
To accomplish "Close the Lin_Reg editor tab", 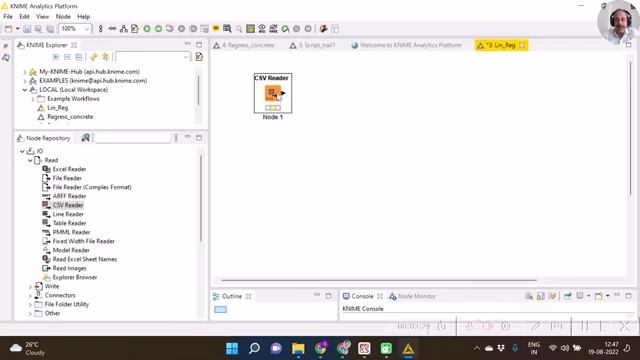I will (x=522, y=45).
